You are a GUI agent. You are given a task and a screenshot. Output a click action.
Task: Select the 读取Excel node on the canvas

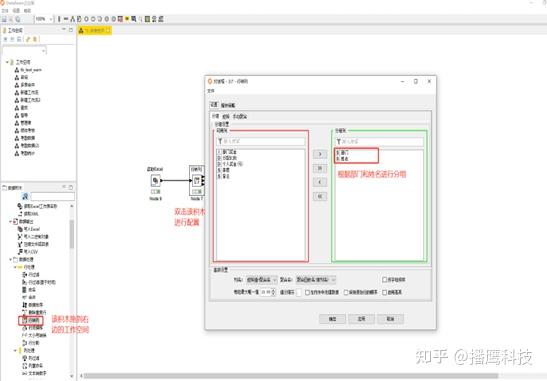[x=156, y=180]
